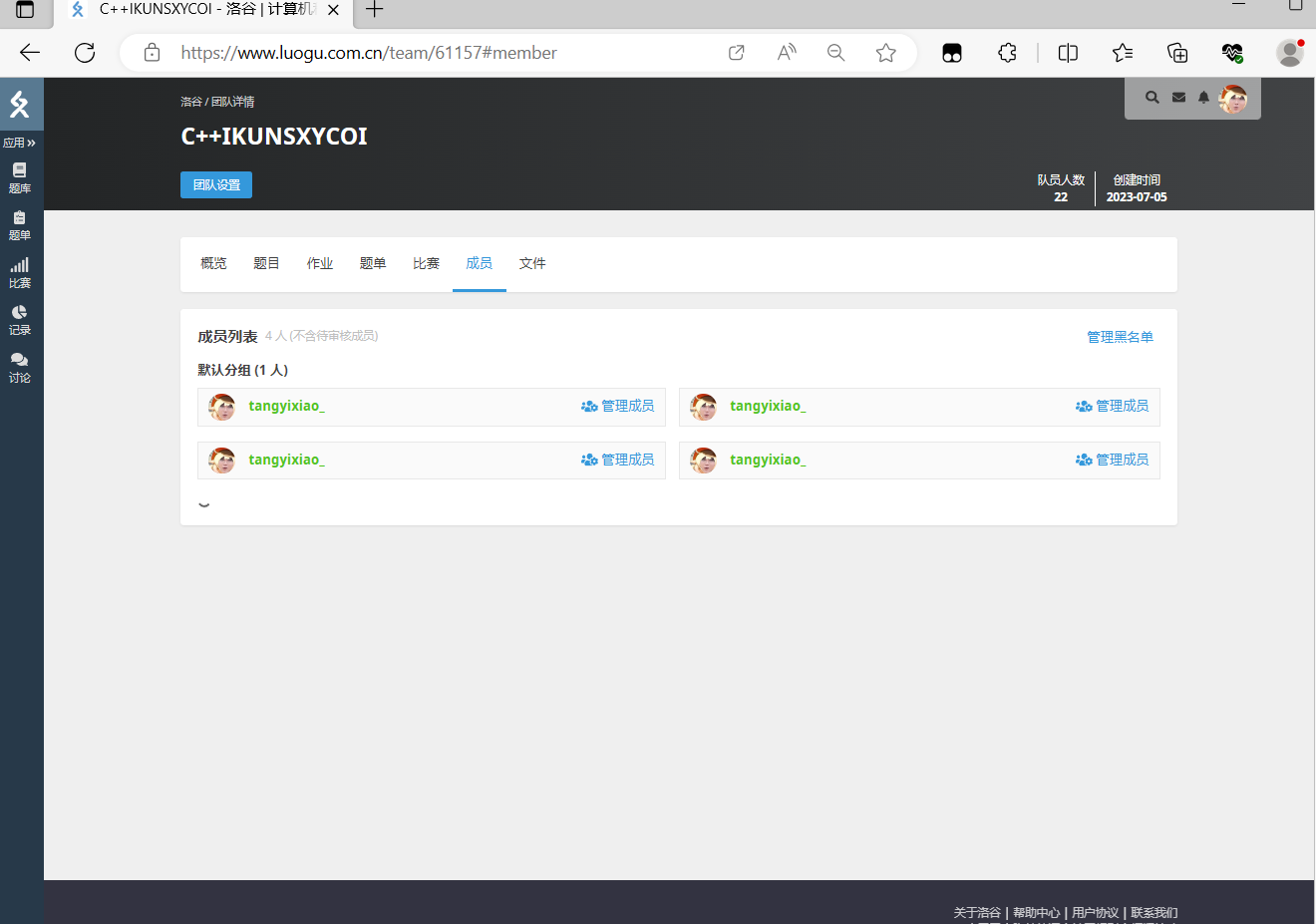
Task: Open 题单 in the left sidebar
Action: tap(20, 226)
